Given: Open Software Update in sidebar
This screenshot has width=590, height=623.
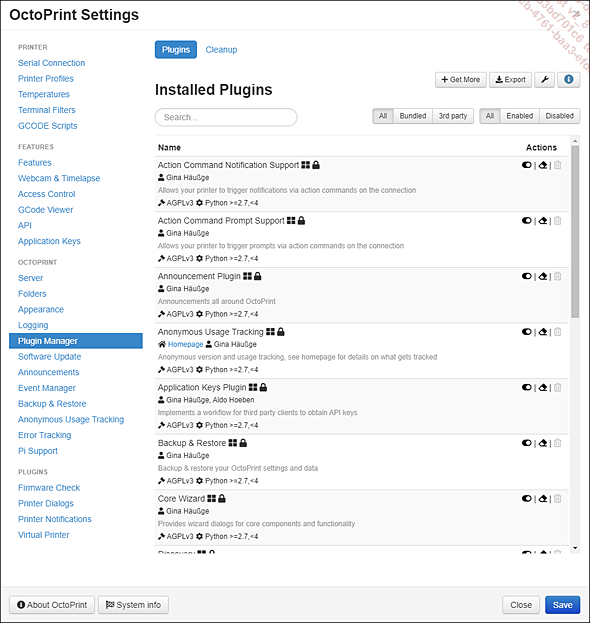Looking at the screenshot, I should tap(49, 357).
